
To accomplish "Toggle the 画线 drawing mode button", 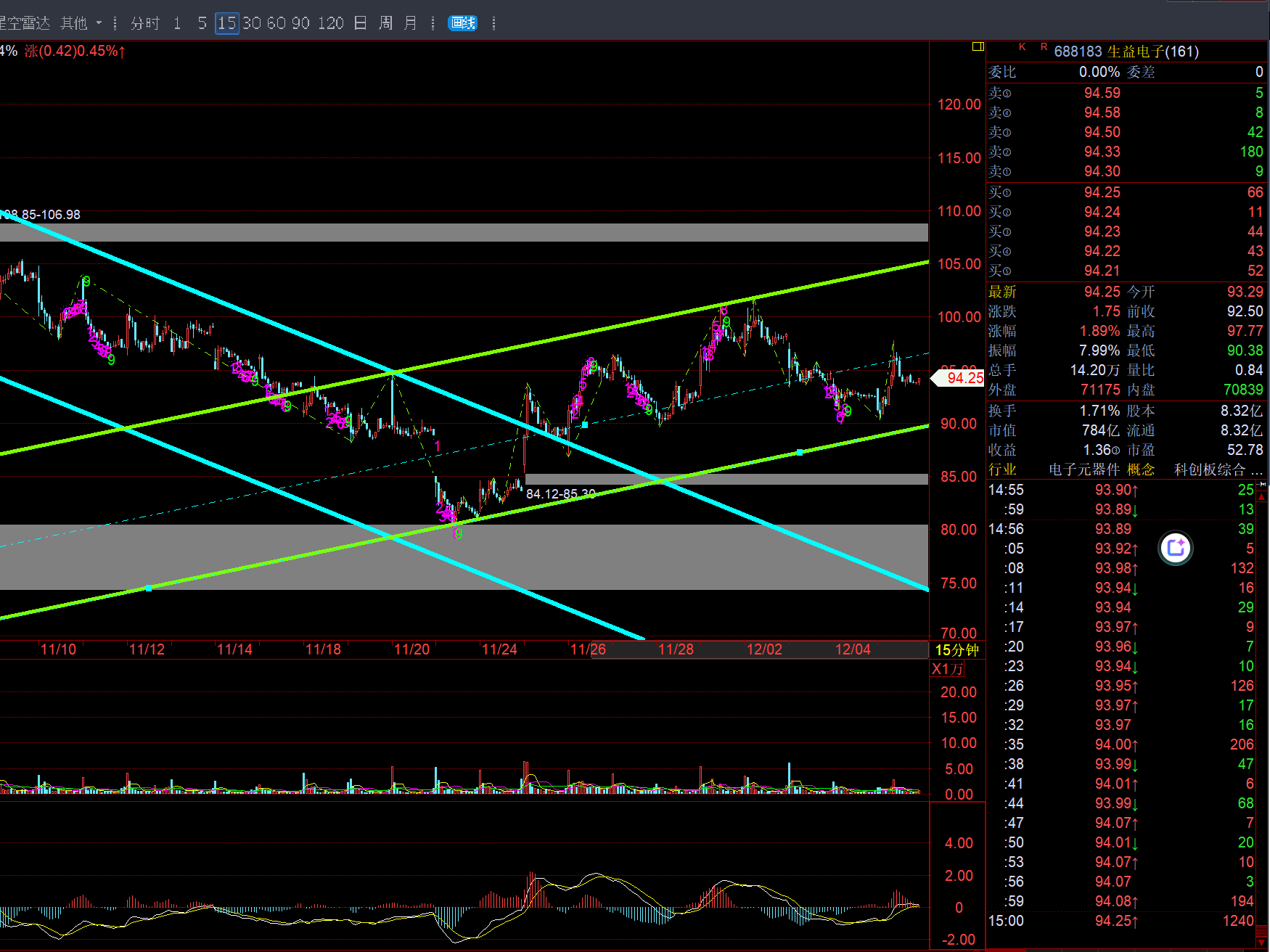I will 462,23.
